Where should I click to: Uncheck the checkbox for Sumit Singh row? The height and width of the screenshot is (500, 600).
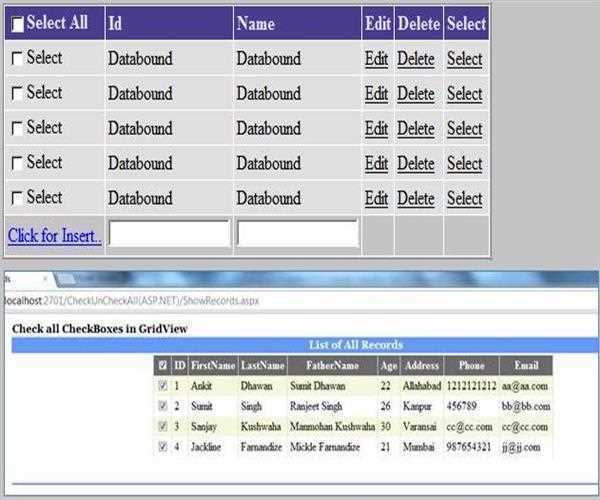tap(163, 406)
